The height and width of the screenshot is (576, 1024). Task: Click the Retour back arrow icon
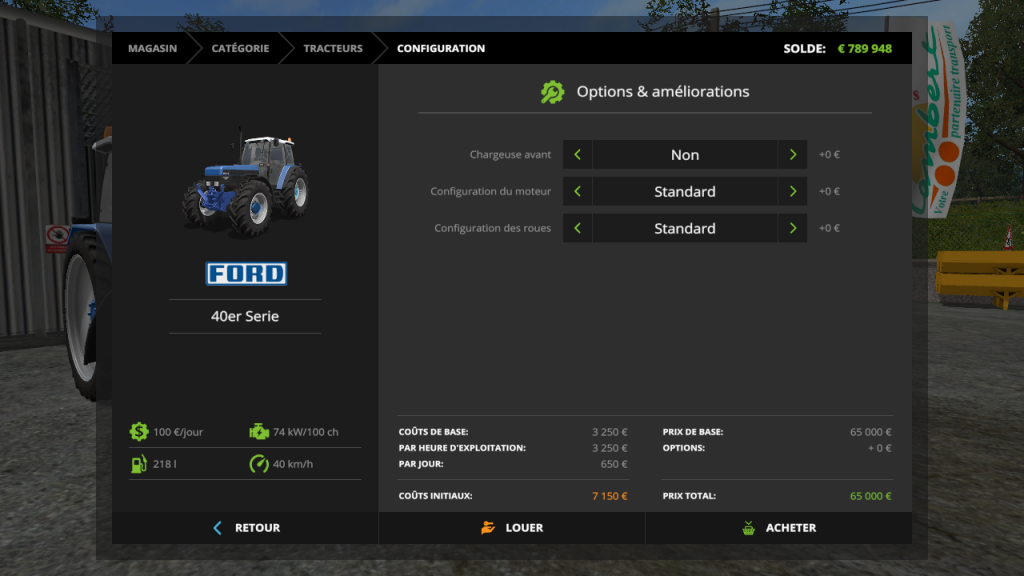[x=217, y=528]
